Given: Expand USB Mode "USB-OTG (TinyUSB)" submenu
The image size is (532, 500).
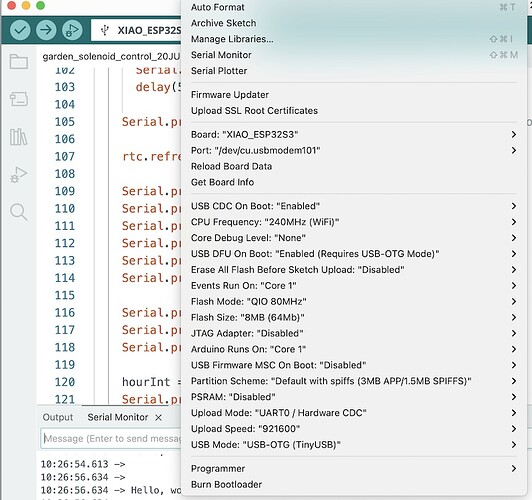Looking at the screenshot, I should 353,445.
